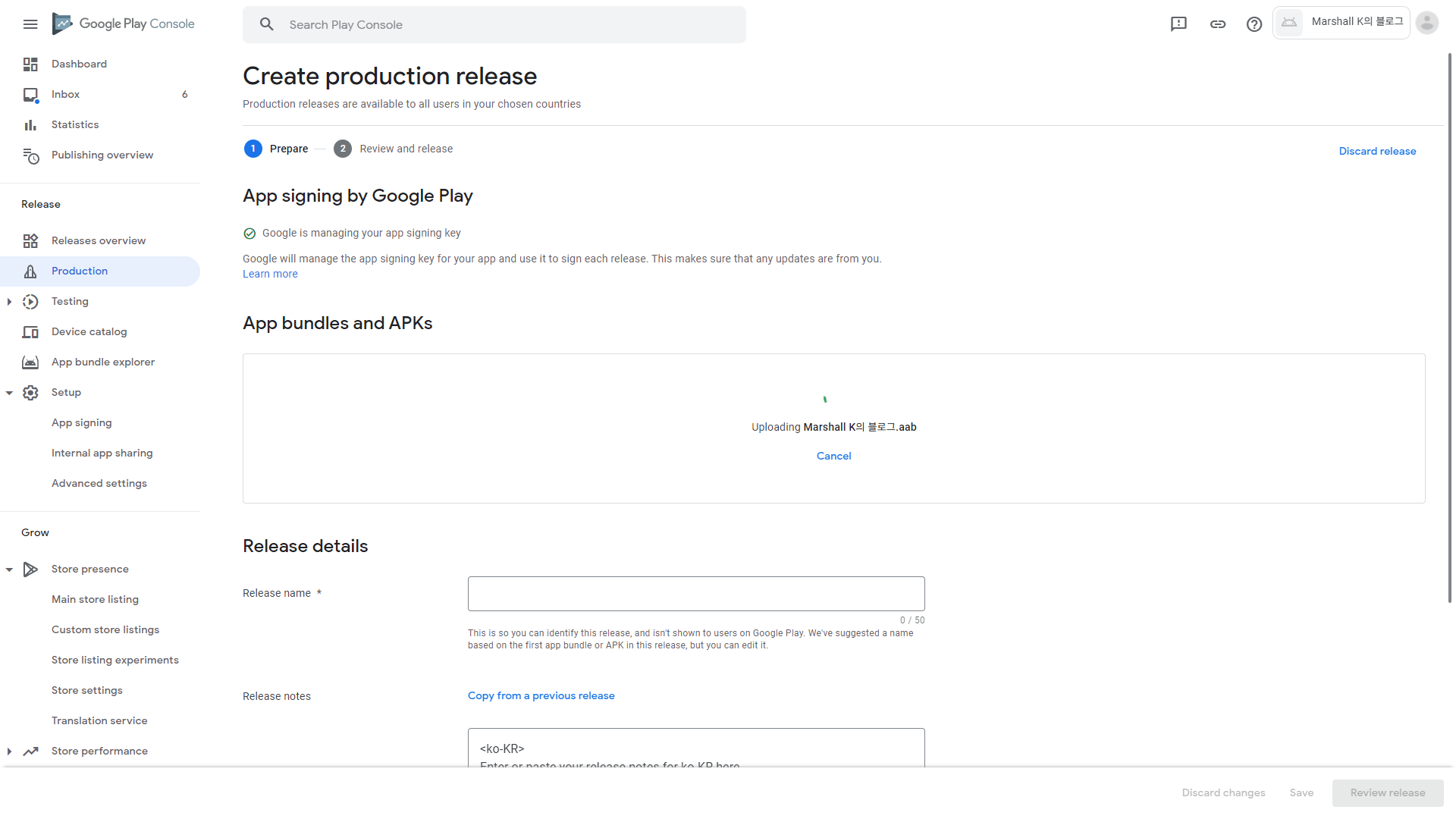This screenshot has height=819, width=1456.
Task: Select Main store listing menu item
Action: (95, 600)
